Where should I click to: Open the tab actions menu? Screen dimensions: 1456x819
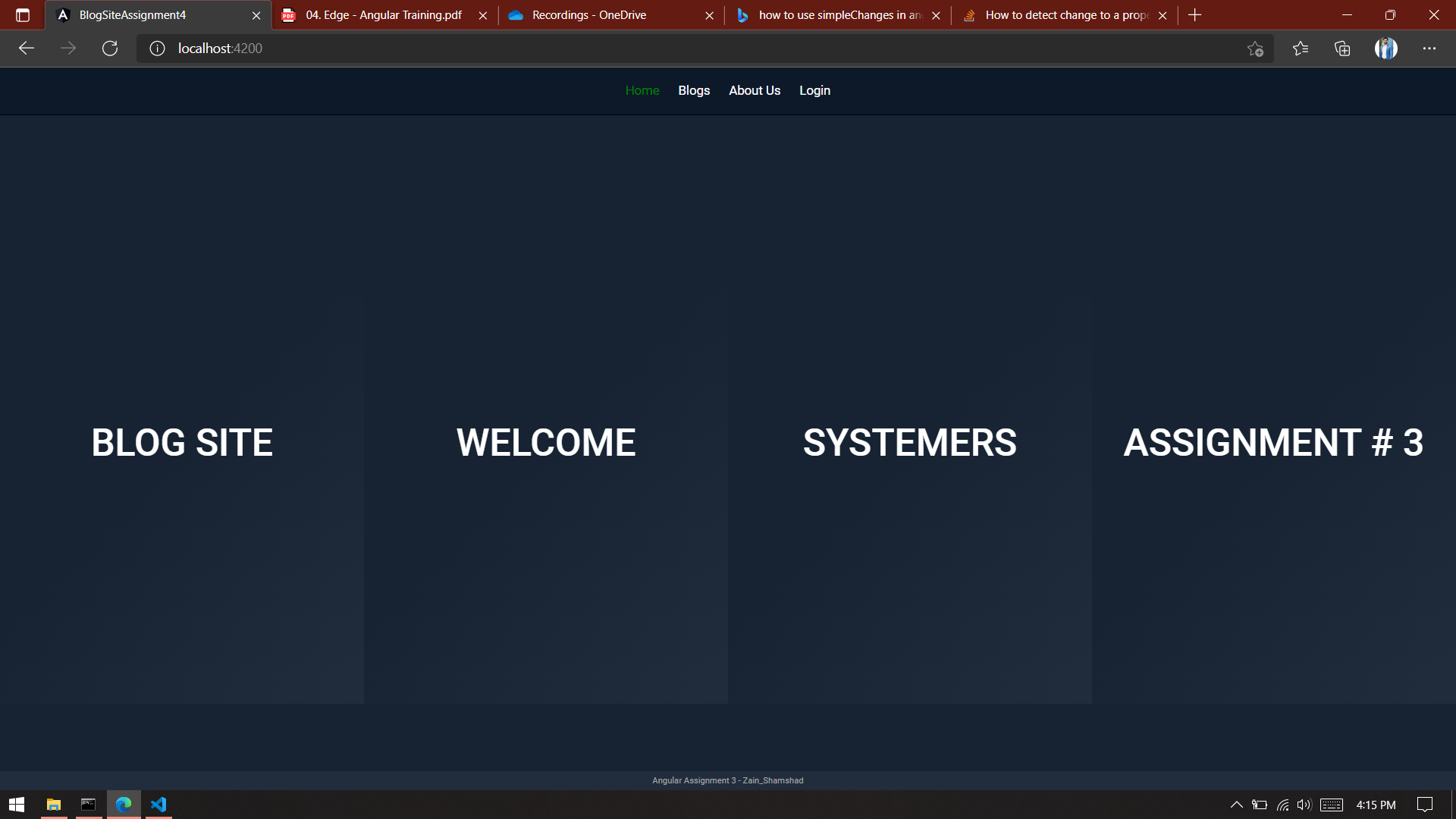pyautogui.click(x=22, y=14)
